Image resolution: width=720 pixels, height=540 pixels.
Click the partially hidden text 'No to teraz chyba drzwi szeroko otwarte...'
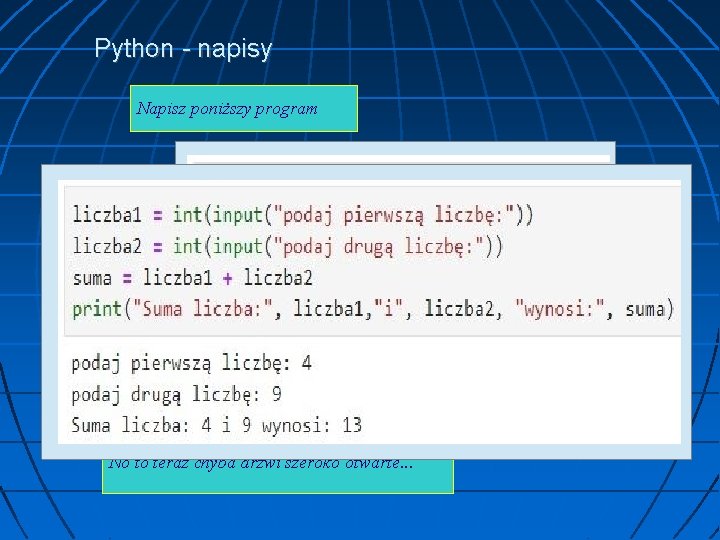pos(260,463)
